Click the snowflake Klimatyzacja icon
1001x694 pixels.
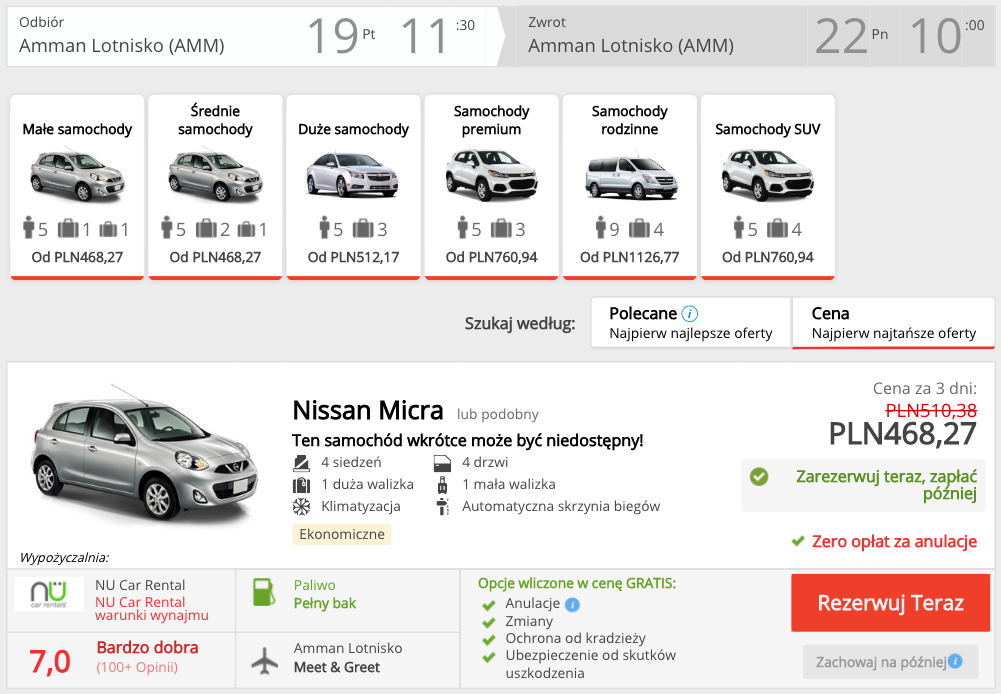[301, 507]
